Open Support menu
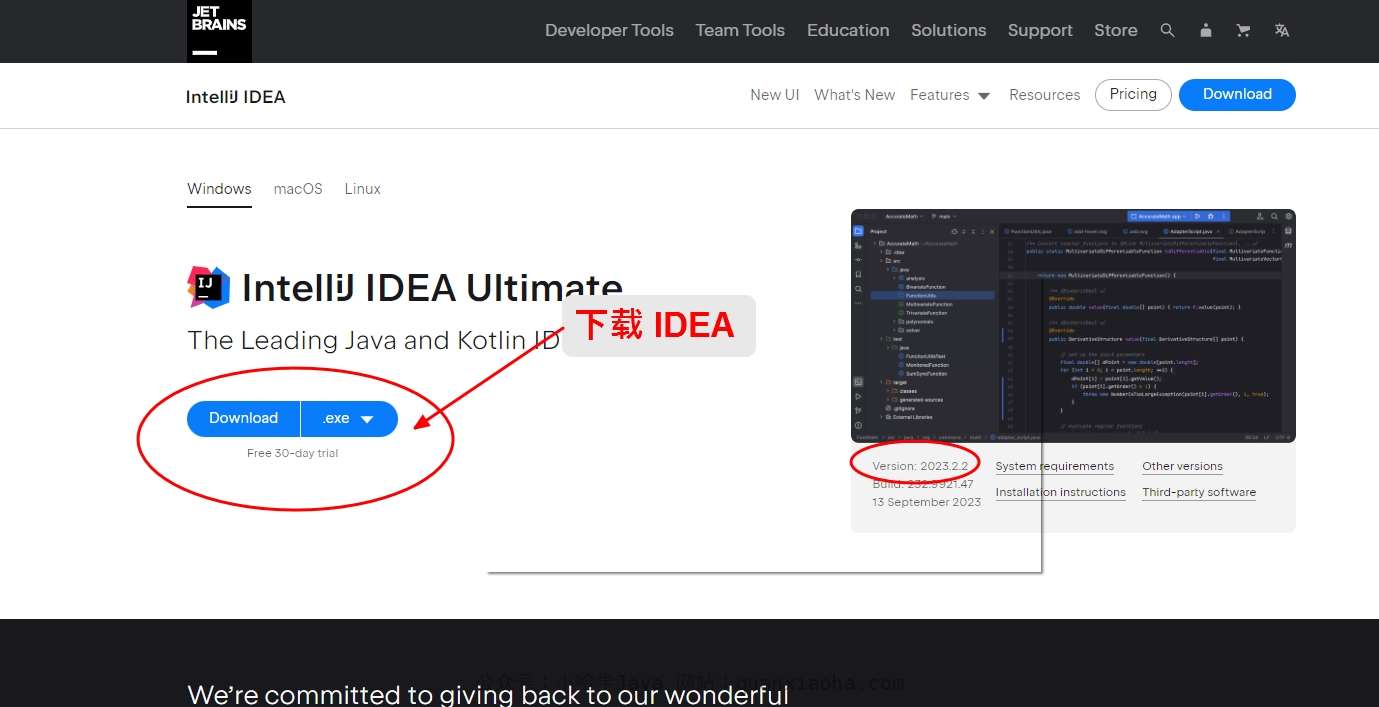Viewport: 1379px width, 707px height. pos(1040,31)
